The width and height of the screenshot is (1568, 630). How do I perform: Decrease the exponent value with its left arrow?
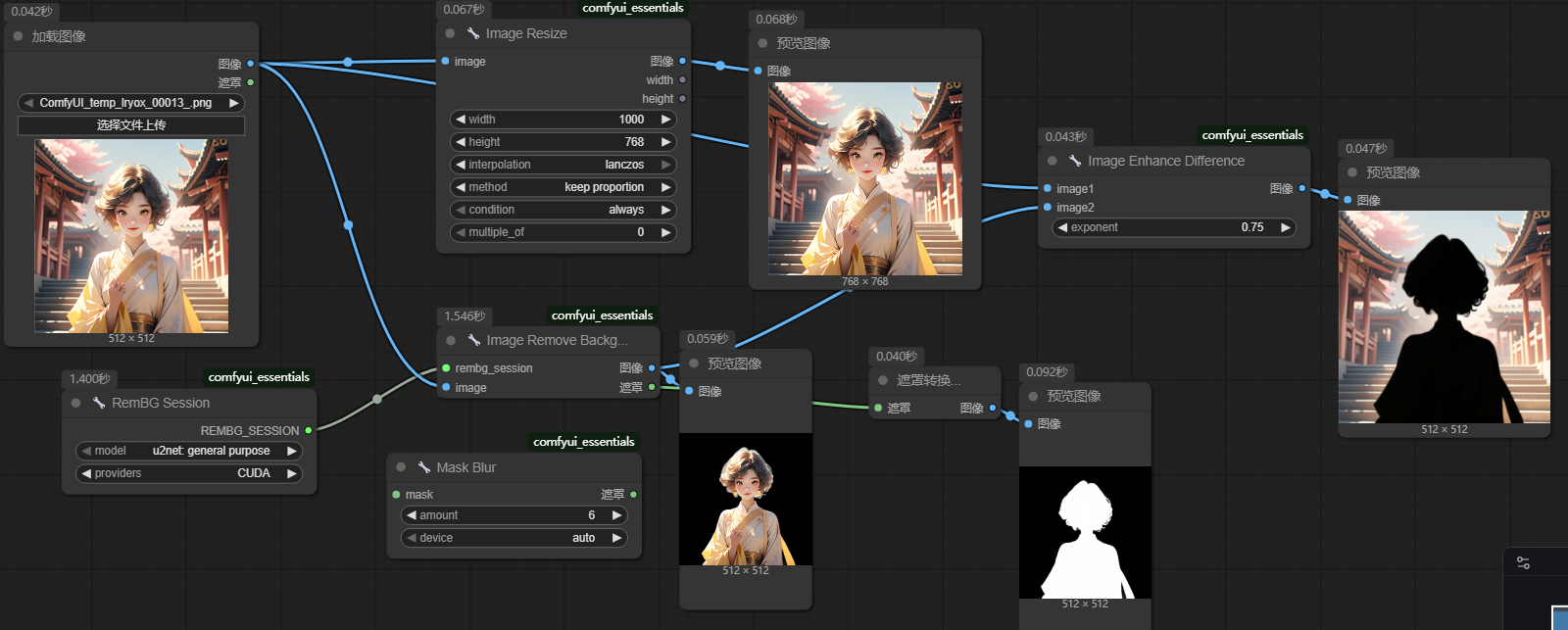point(1062,227)
